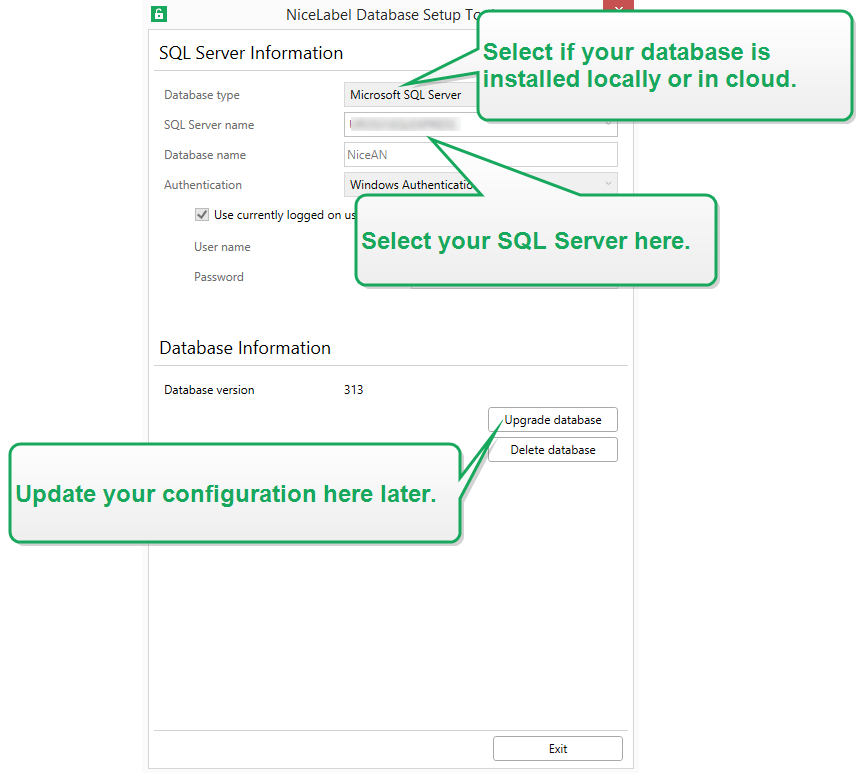Toggle the use currently logged on user checkbox
The width and height of the screenshot is (866, 773).
[x=202, y=215]
